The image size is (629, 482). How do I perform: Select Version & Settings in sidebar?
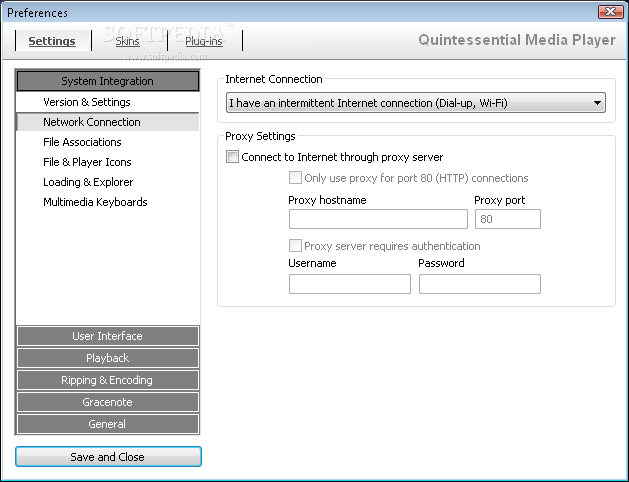click(108, 102)
